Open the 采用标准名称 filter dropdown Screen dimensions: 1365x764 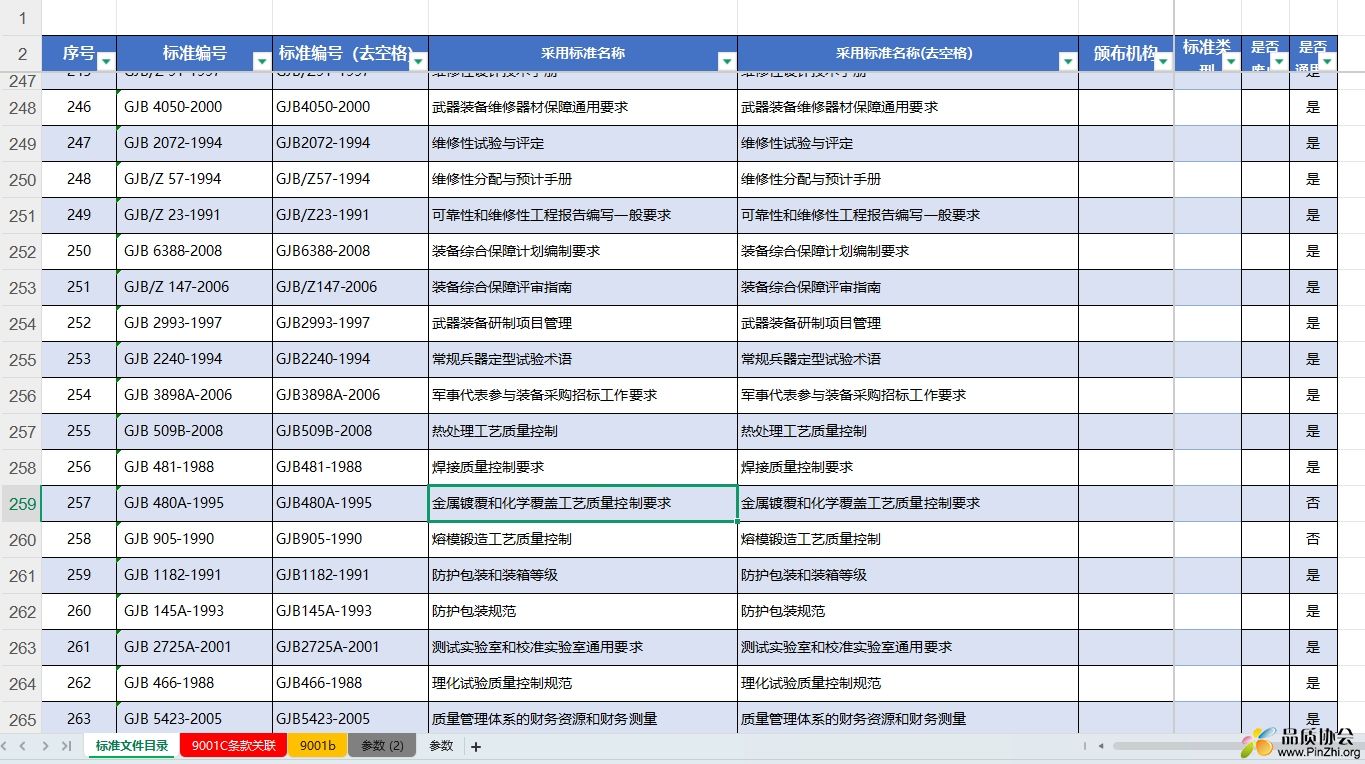click(x=727, y=61)
